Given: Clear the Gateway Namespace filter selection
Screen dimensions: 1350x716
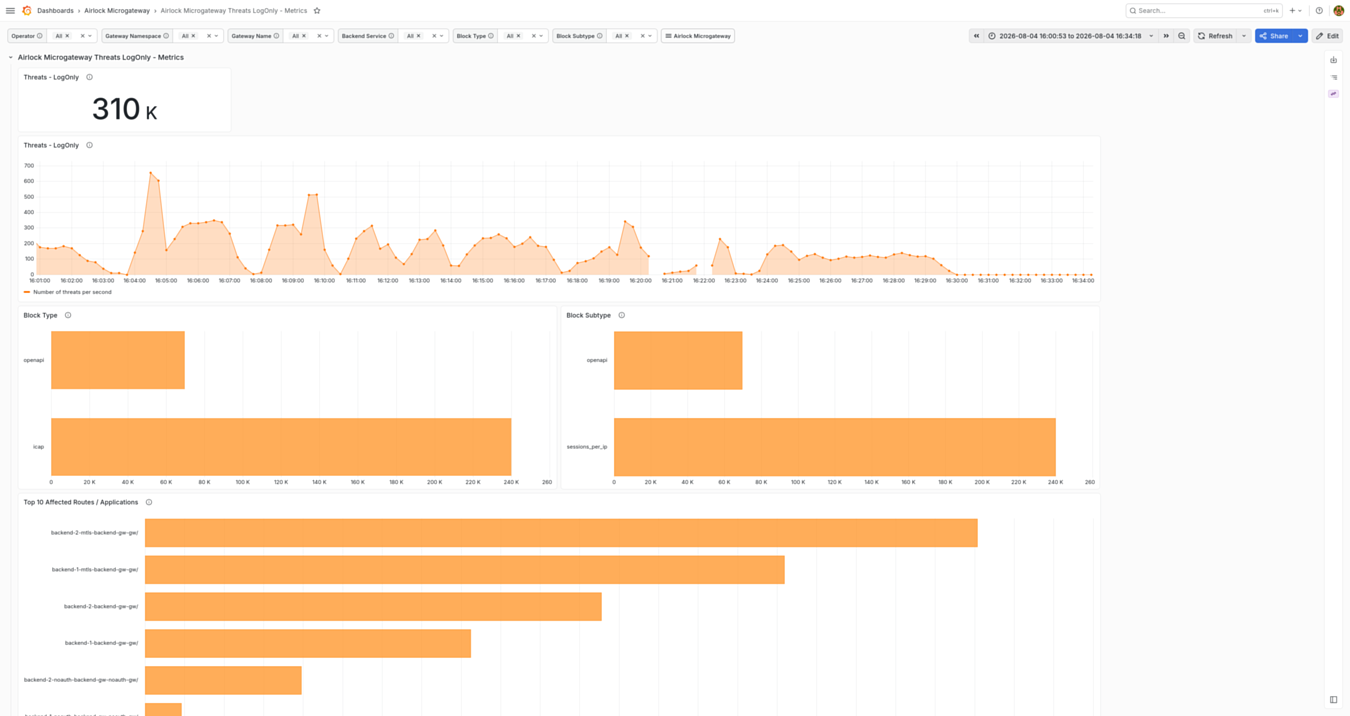Looking at the screenshot, I should pos(209,36).
